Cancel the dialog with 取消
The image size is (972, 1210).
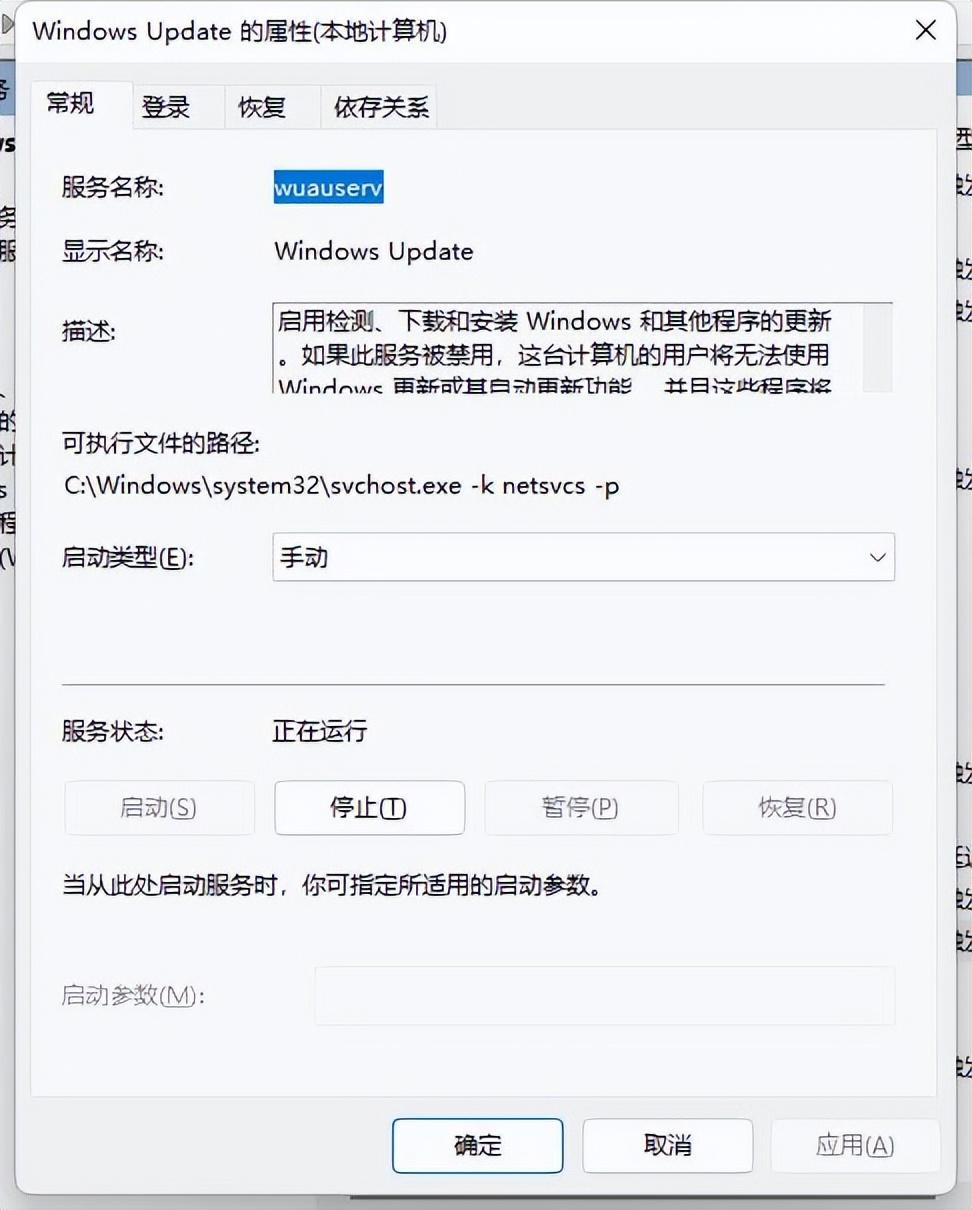[668, 1145]
